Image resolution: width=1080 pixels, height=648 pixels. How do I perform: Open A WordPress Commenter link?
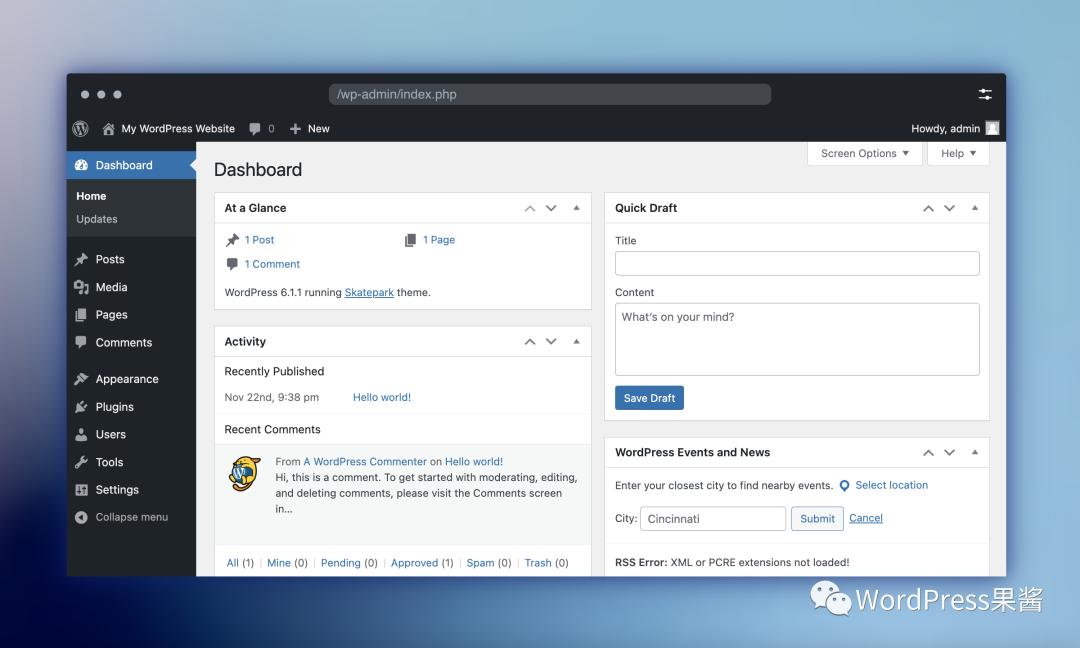pyautogui.click(x=365, y=461)
